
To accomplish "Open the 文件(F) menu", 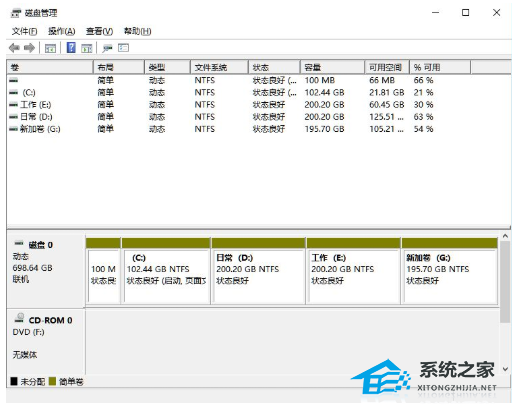I will 24,31.
